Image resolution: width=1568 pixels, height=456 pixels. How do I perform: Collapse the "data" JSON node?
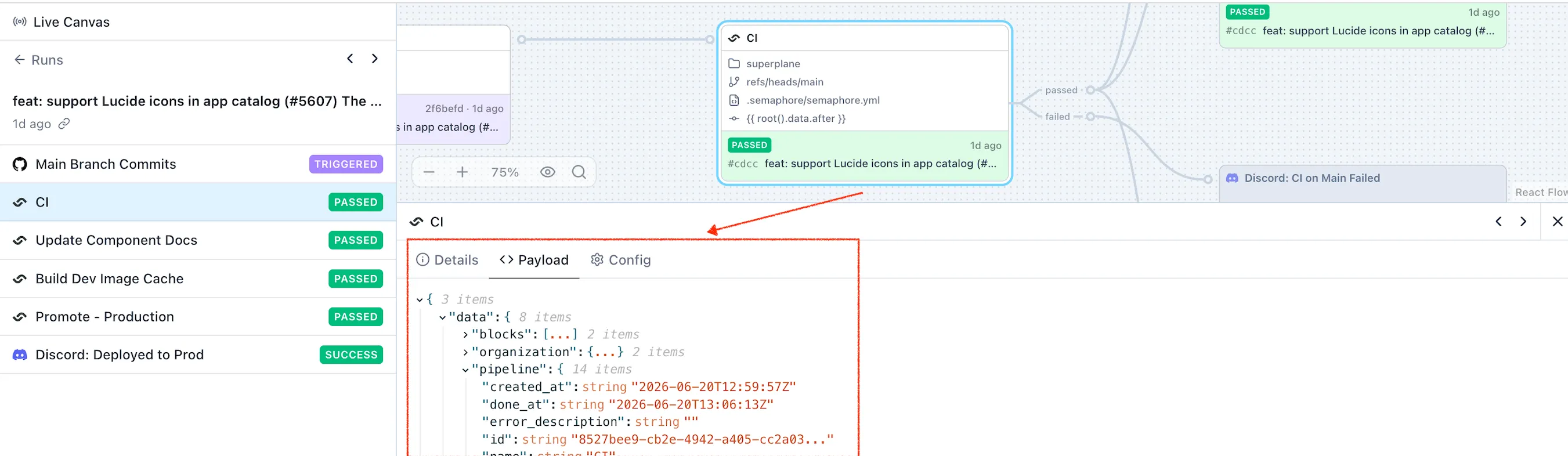(443, 317)
